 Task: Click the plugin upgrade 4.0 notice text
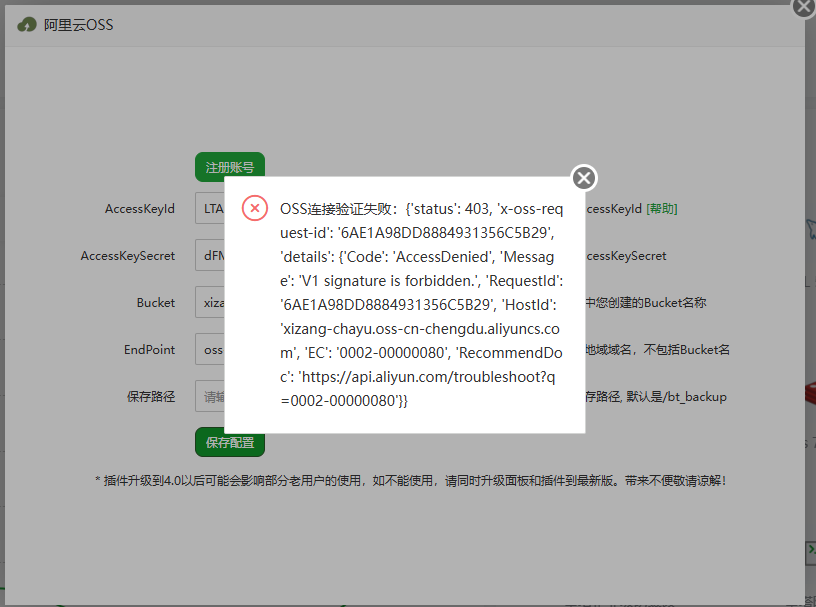click(410, 480)
